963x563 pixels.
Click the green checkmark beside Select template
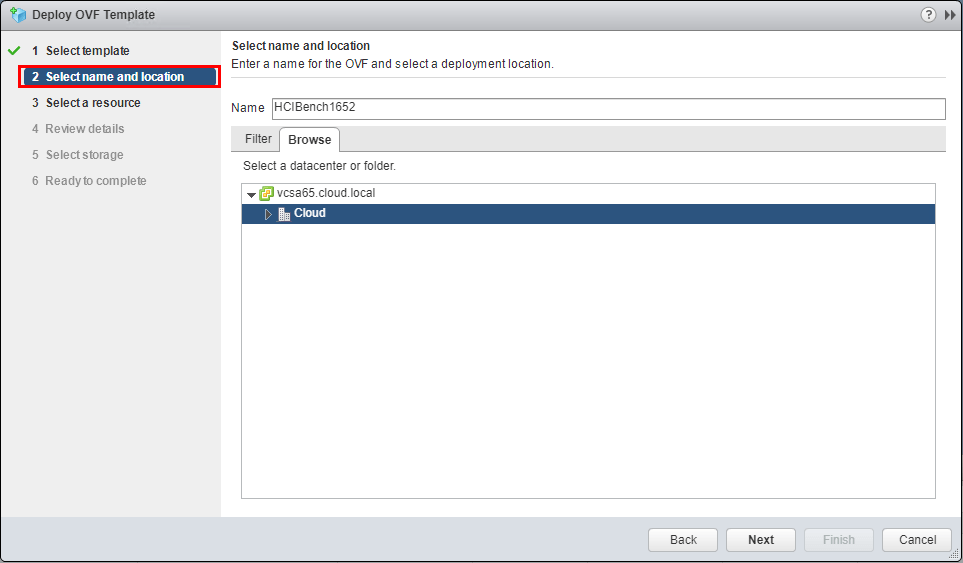14,51
